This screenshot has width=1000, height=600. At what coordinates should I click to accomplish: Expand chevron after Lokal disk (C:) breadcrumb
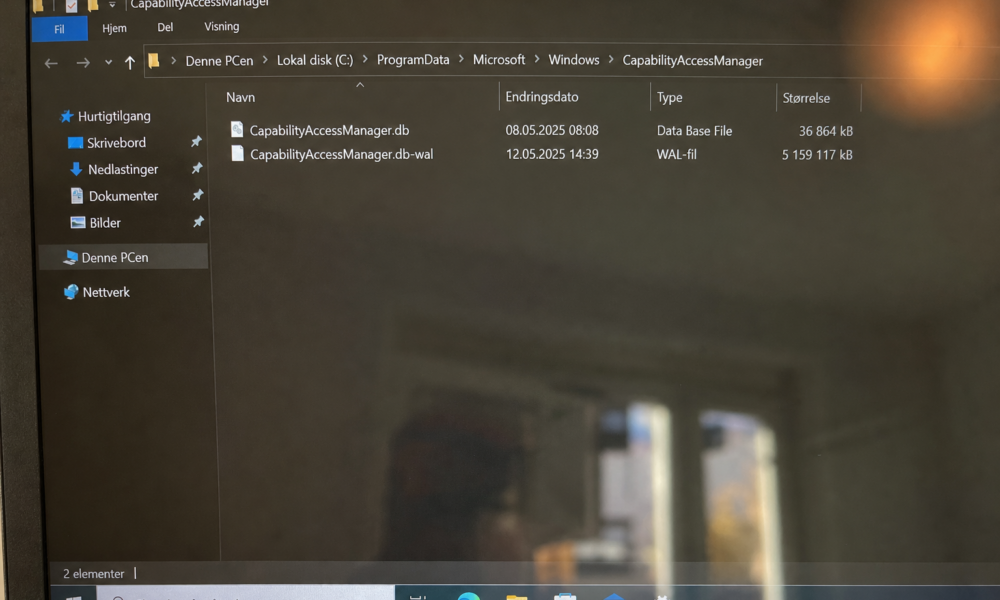(x=365, y=59)
